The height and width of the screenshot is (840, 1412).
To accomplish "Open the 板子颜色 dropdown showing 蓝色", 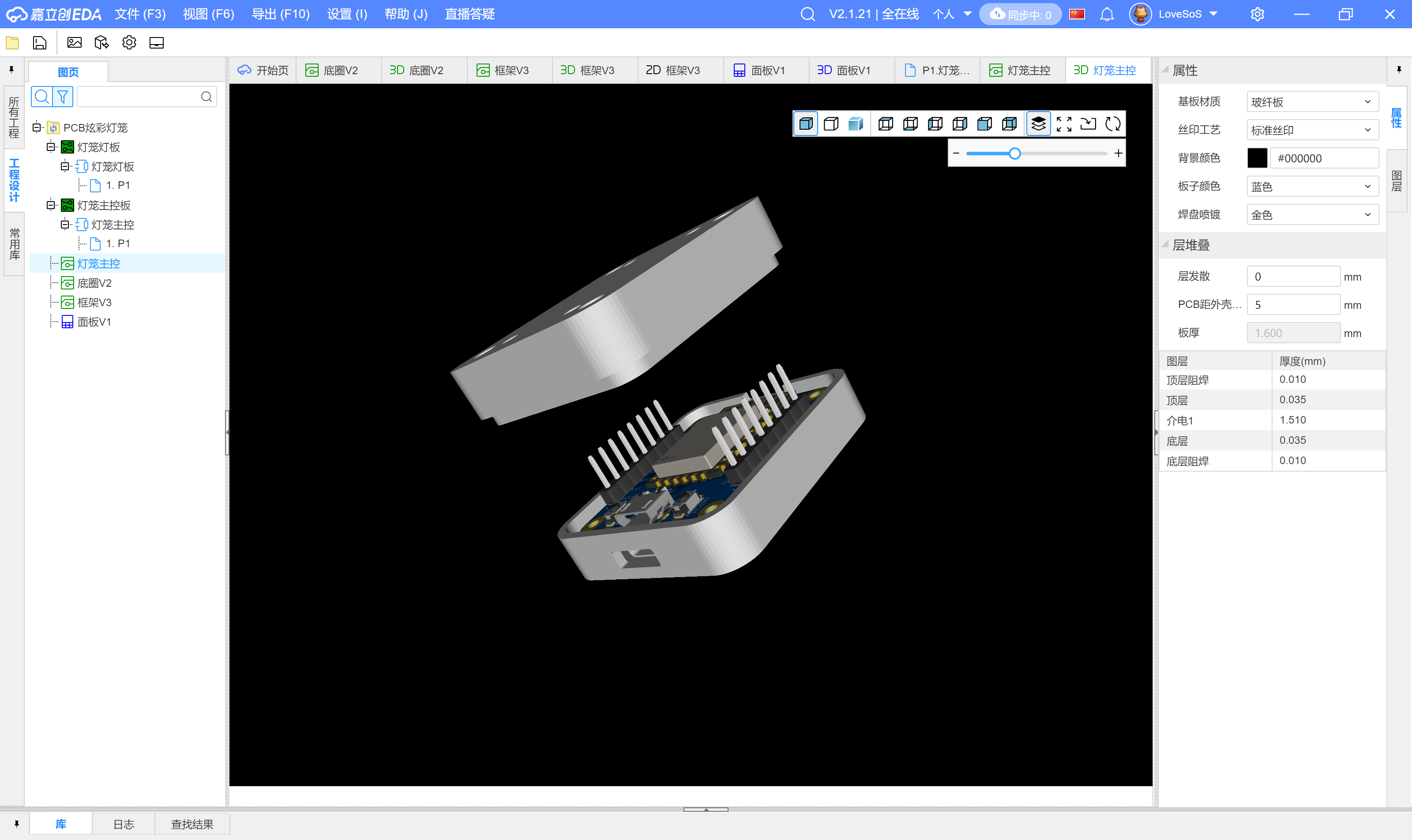I will [1312, 186].
